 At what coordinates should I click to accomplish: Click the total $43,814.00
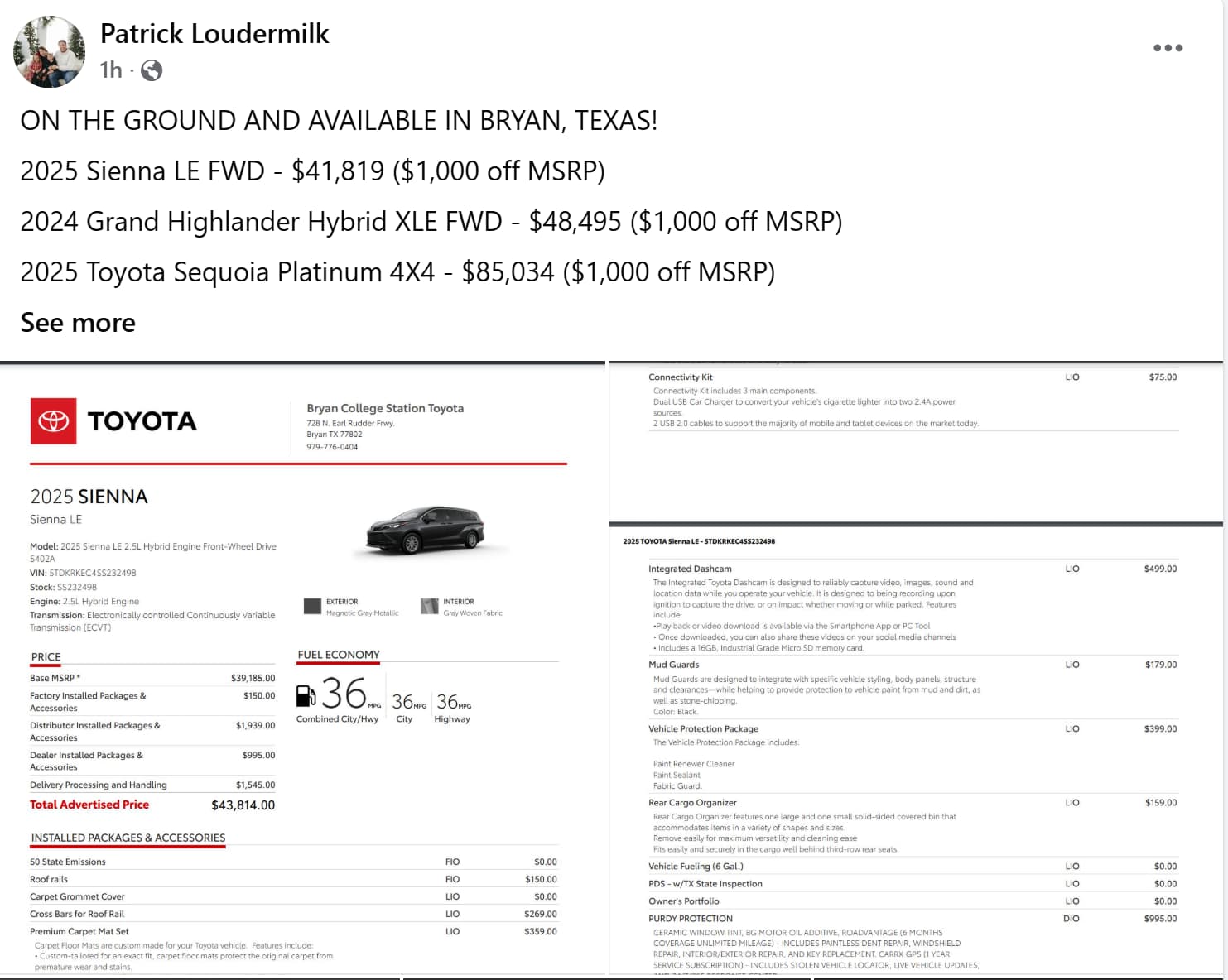point(243,805)
